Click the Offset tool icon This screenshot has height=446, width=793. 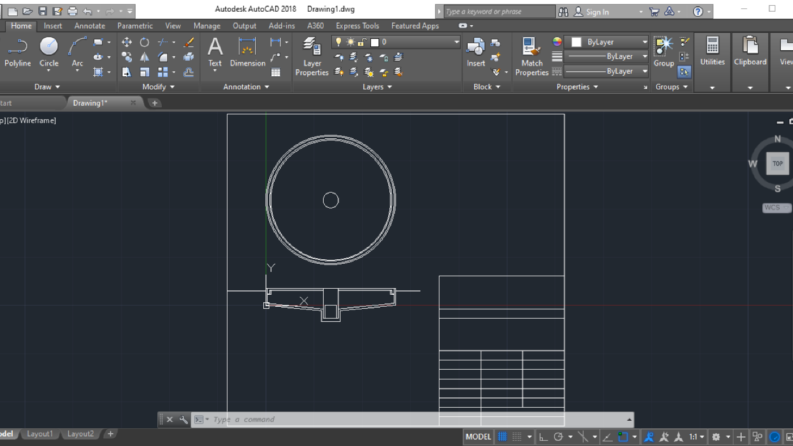click(x=189, y=72)
